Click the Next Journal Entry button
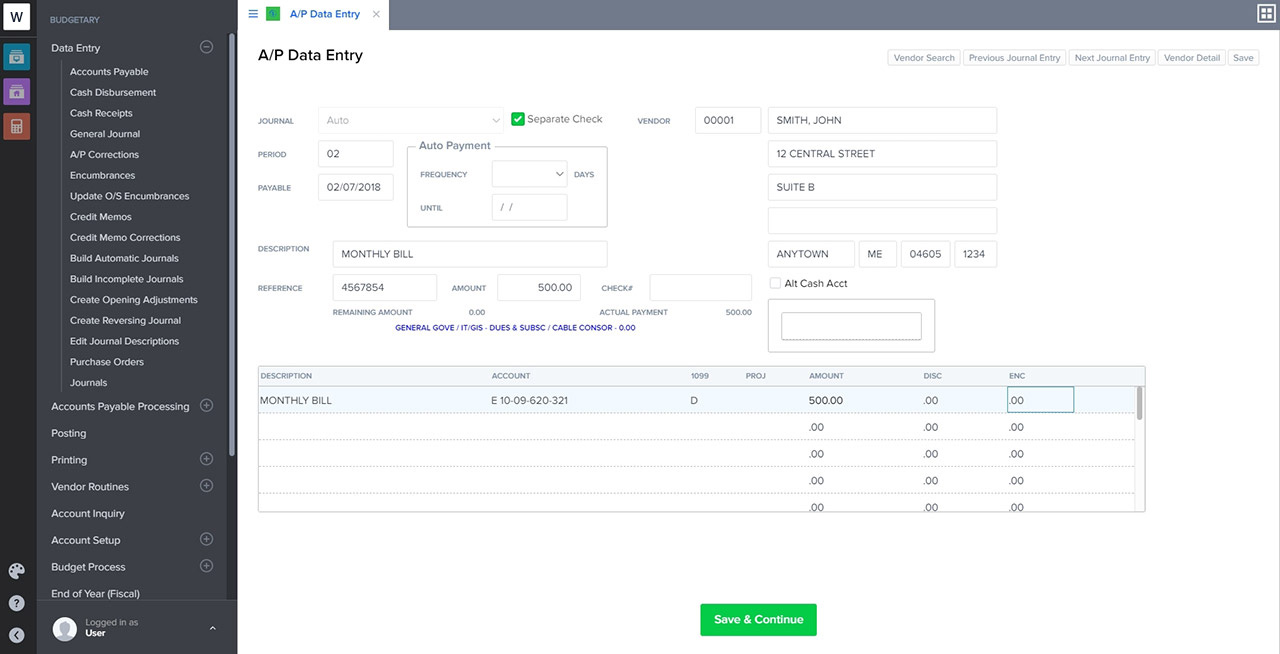 click(x=1112, y=58)
